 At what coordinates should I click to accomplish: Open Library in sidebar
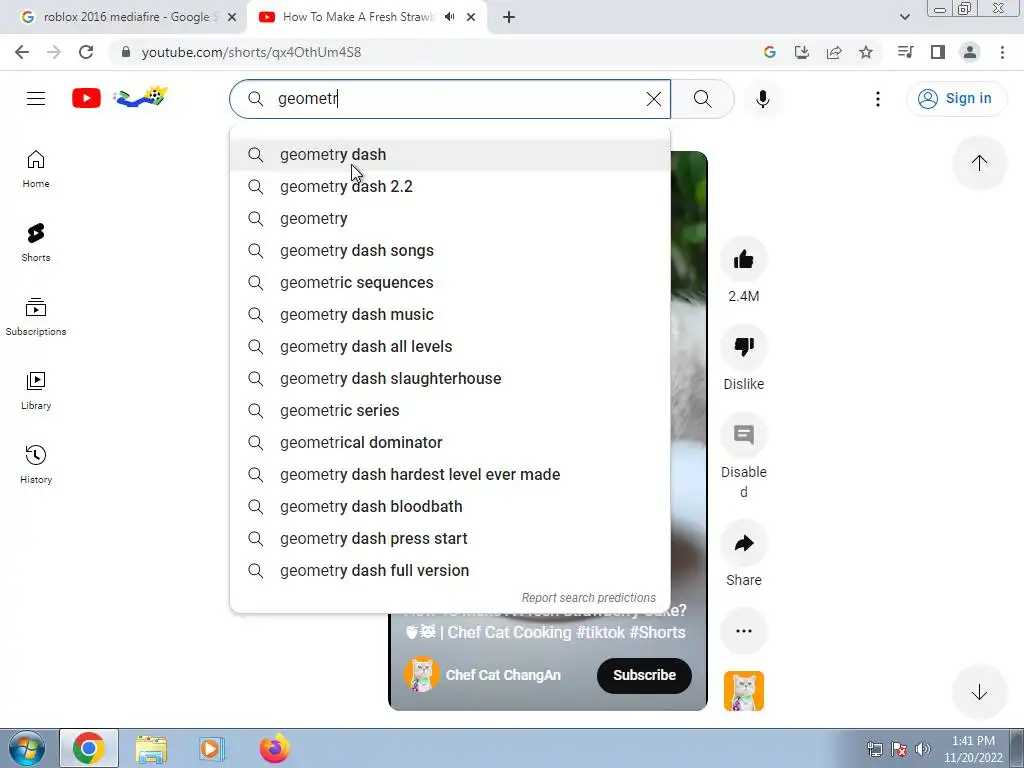[36, 391]
